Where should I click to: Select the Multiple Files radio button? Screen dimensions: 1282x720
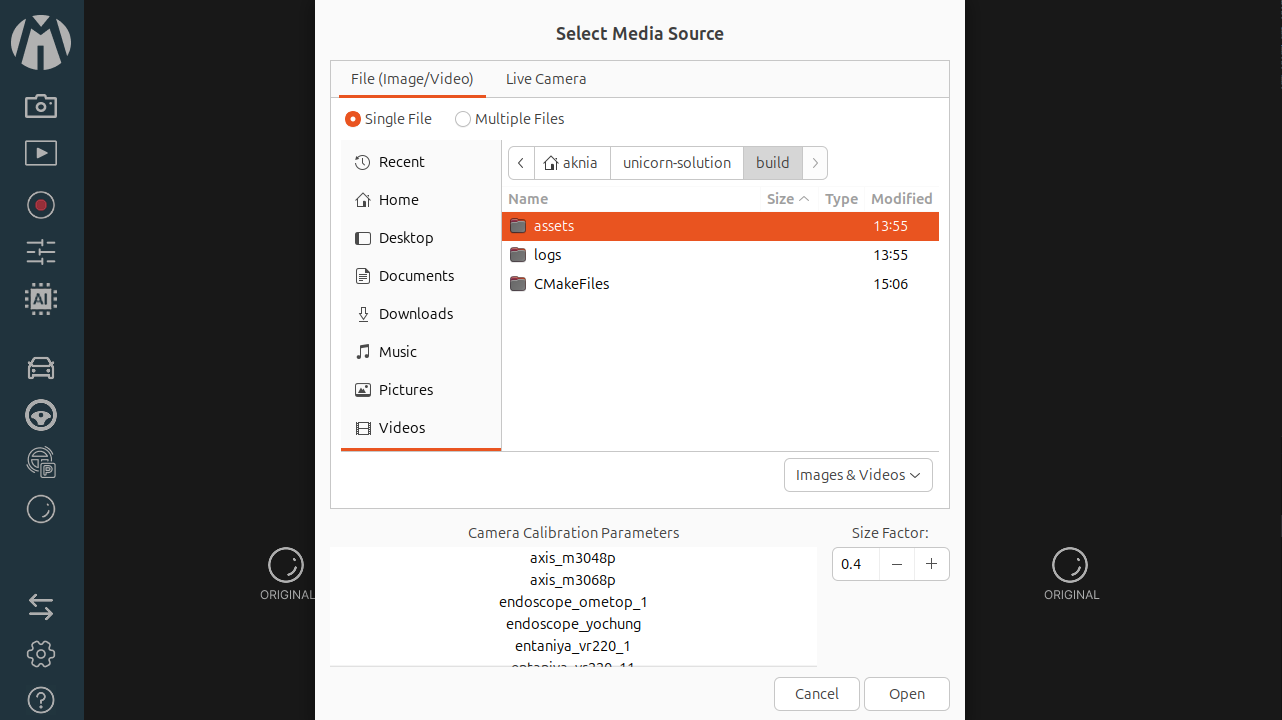click(463, 119)
